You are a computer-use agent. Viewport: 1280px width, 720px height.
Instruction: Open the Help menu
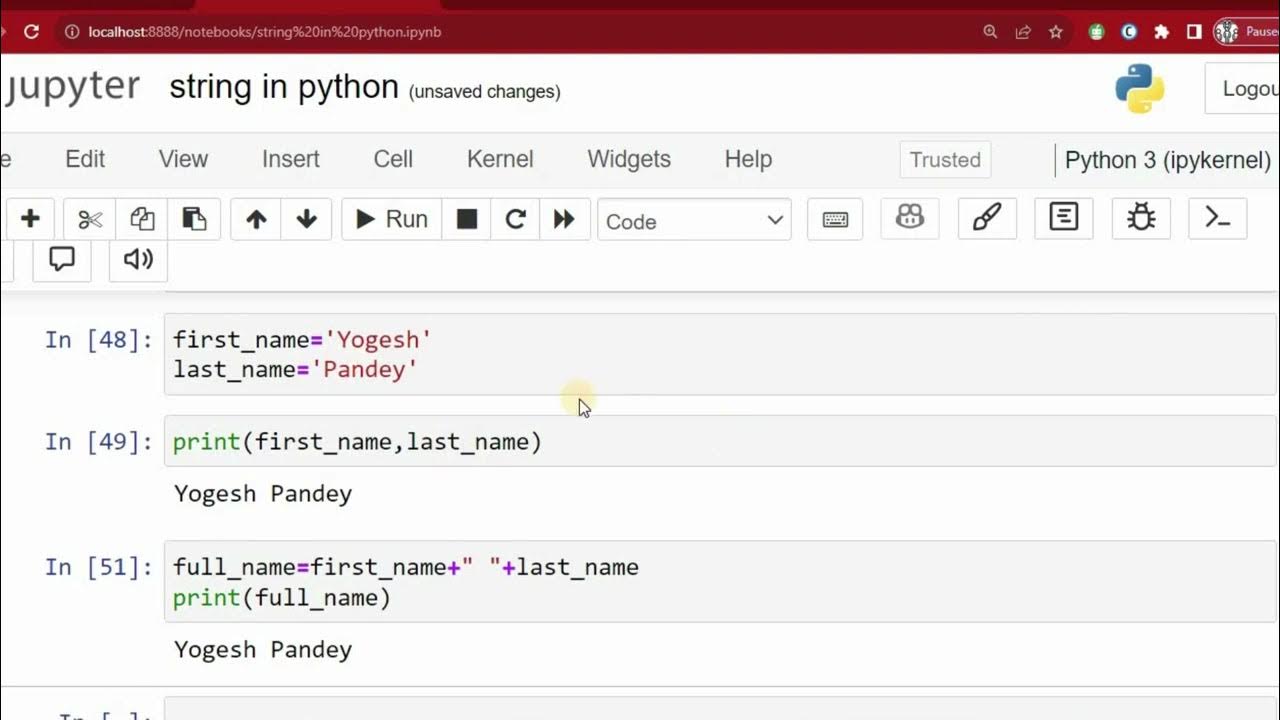tap(748, 159)
